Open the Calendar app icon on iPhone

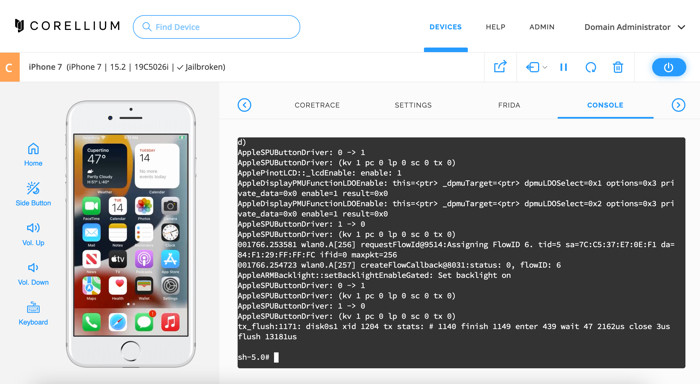(x=118, y=206)
